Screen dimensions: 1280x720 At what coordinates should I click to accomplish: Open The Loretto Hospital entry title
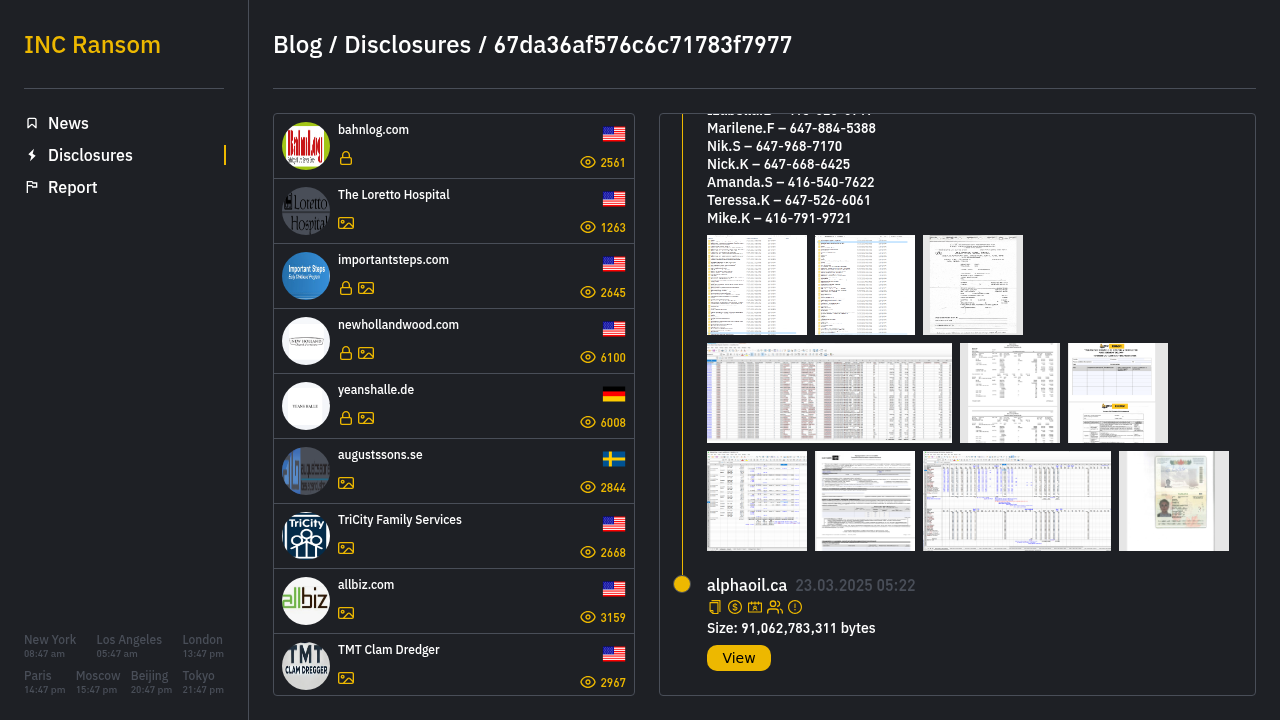coord(394,195)
